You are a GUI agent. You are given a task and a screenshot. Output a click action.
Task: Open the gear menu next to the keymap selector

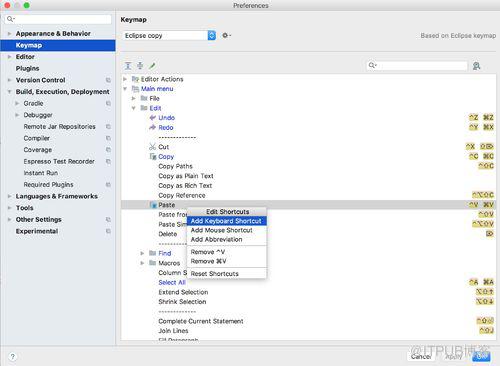click(226, 35)
